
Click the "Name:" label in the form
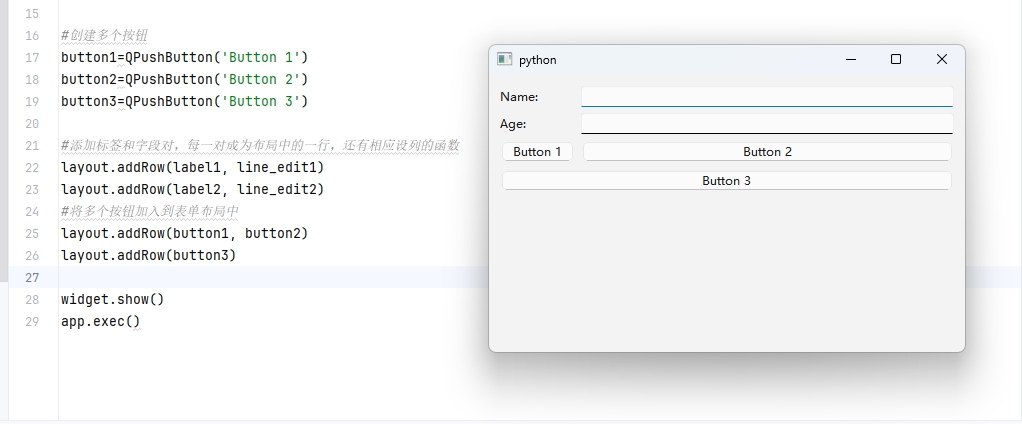519,97
